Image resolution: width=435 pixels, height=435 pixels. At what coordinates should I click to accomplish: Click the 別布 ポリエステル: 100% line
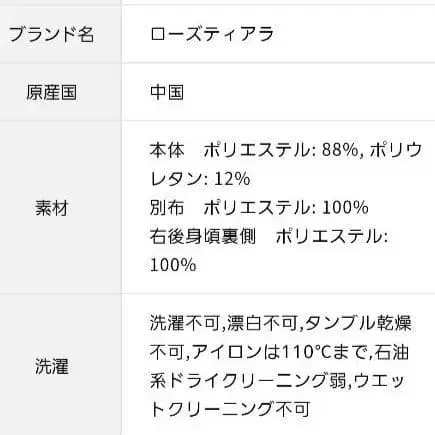[x=259, y=208]
